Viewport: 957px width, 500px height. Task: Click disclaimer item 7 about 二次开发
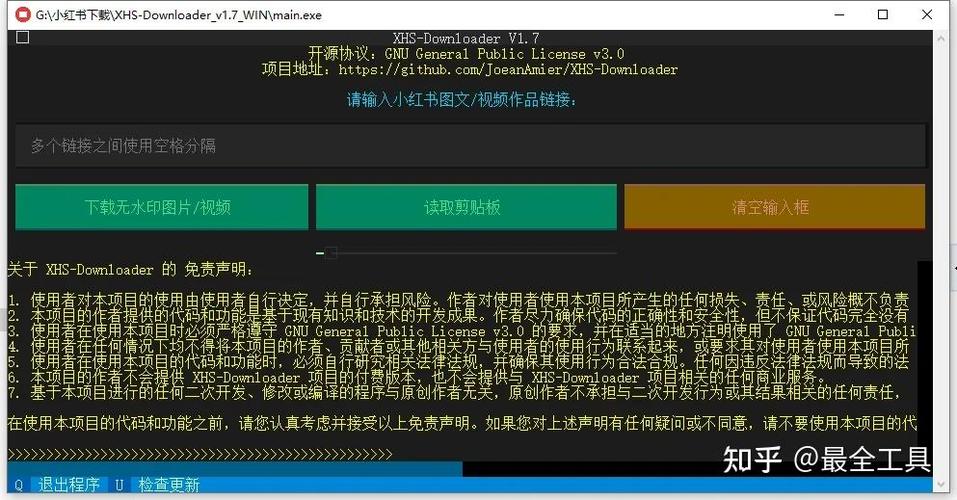[454, 392]
